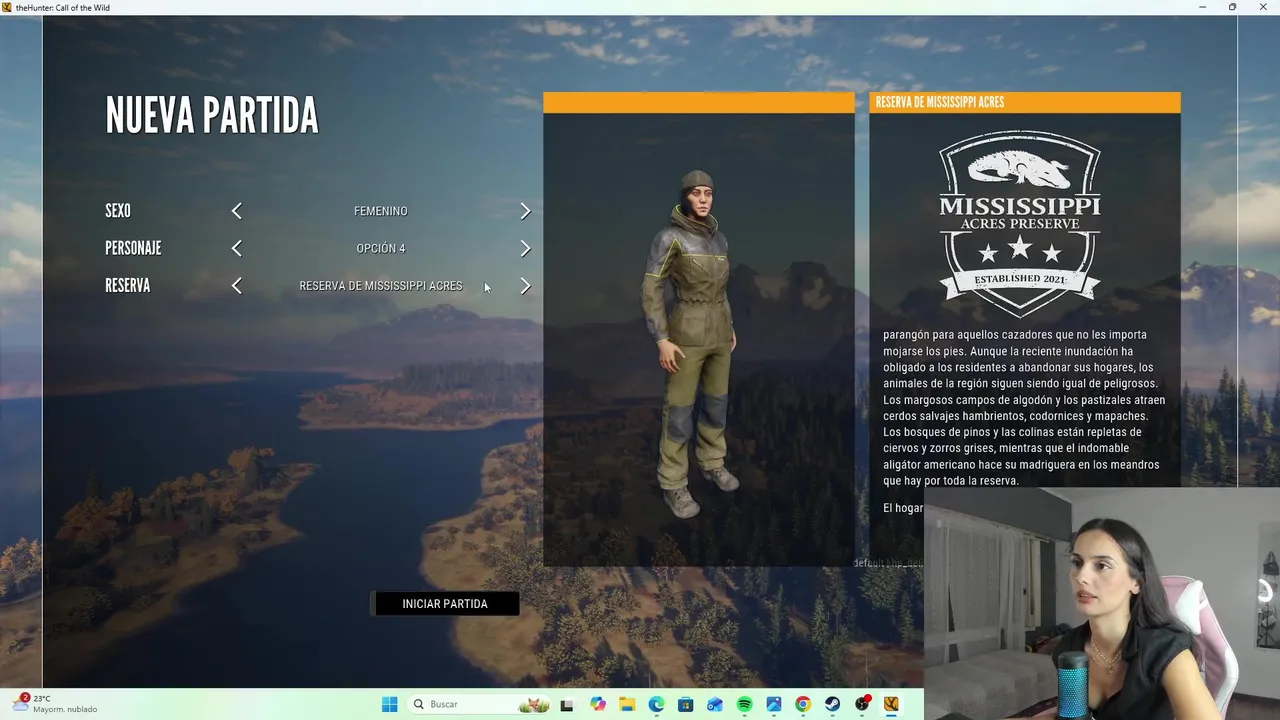Click the SEXO label

(118, 211)
